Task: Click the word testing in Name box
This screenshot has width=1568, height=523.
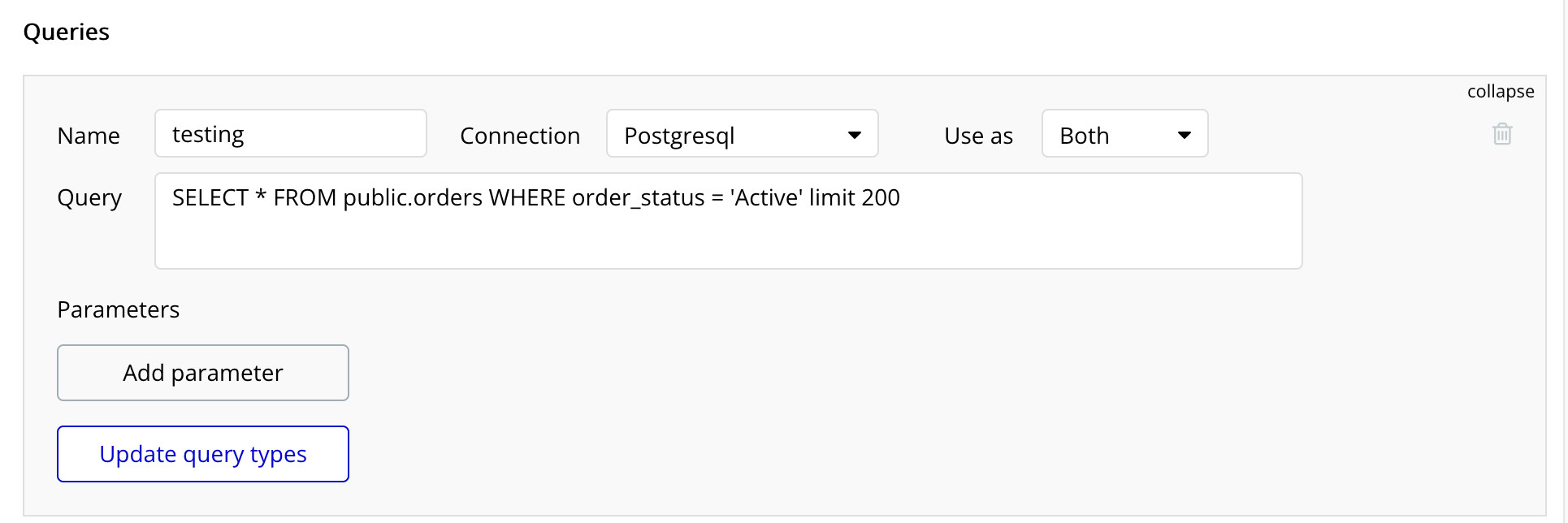Action: point(208,134)
